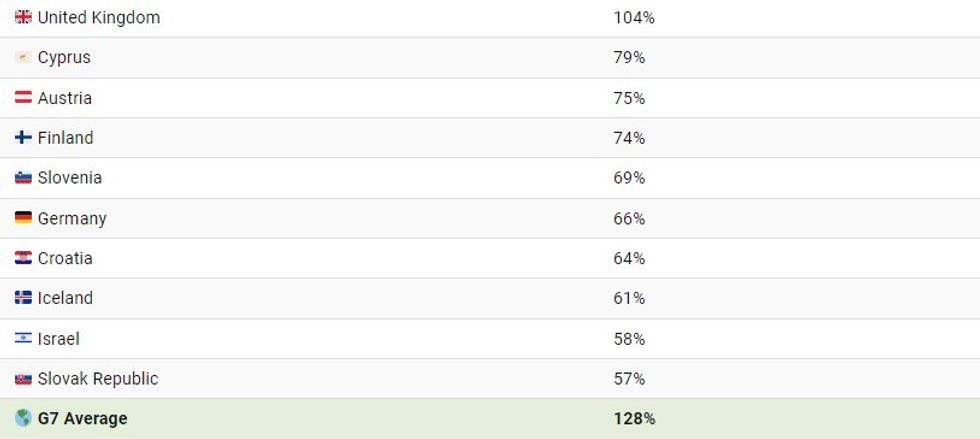This screenshot has width=980, height=439.
Task: Click the United Kingdom flag icon
Action: 23,18
